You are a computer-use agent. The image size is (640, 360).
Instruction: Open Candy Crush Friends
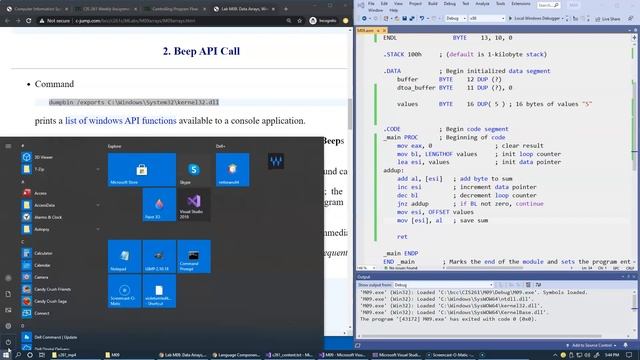[59, 289]
